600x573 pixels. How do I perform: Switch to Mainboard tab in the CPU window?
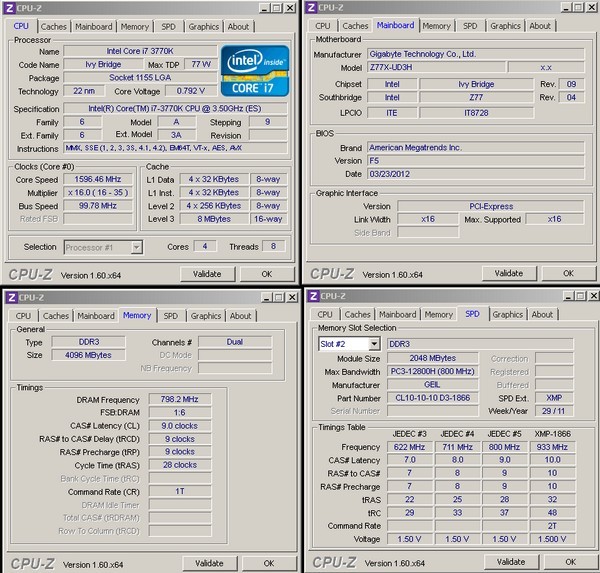click(x=94, y=26)
